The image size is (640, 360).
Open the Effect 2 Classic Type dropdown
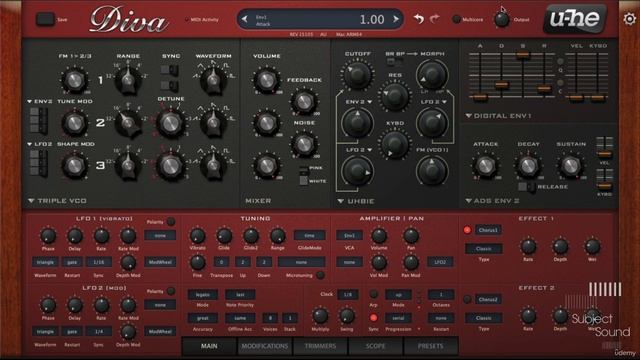[484, 318]
